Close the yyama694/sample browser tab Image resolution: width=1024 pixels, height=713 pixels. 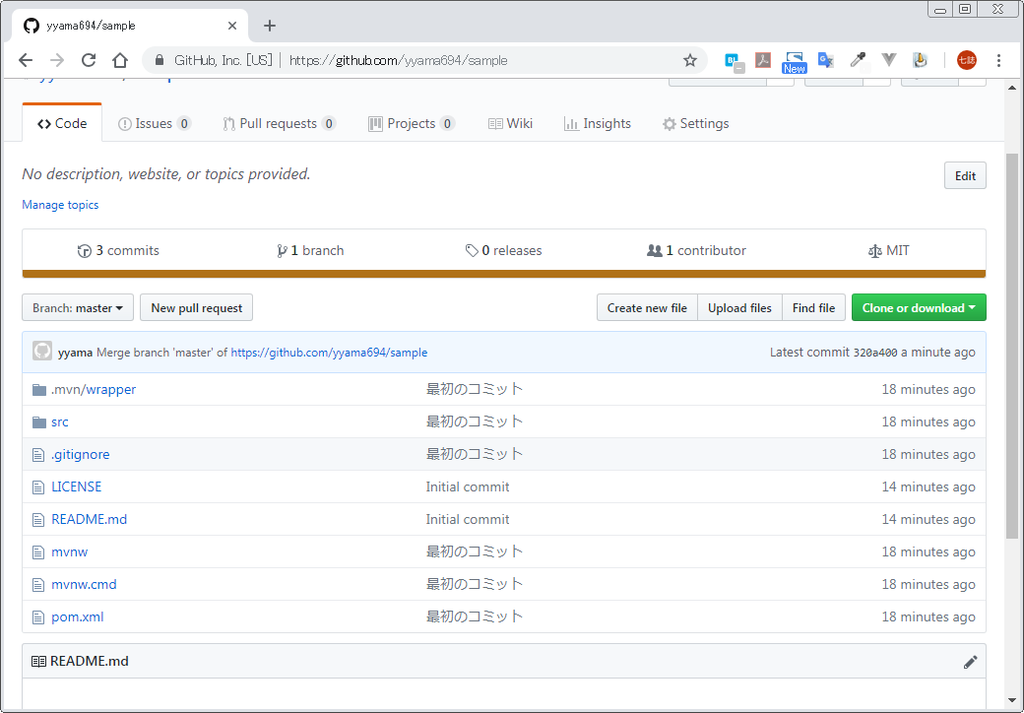click(x=232, y=26)
